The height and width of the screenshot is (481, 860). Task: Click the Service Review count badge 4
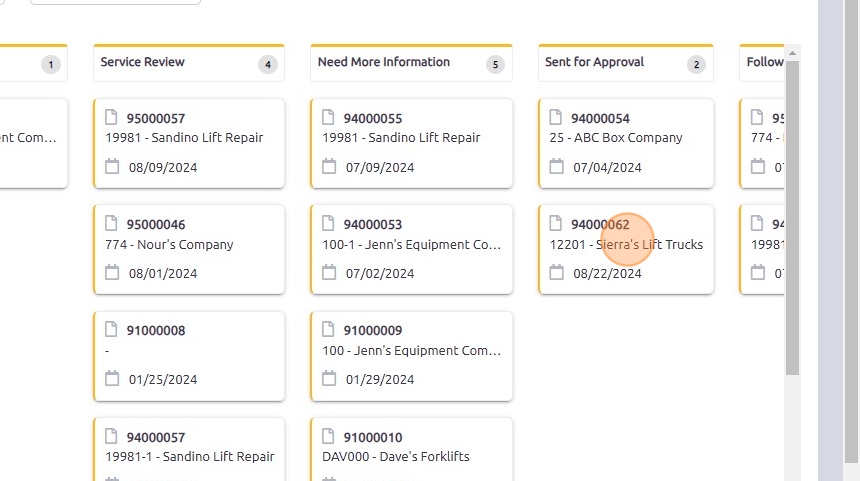267,65
